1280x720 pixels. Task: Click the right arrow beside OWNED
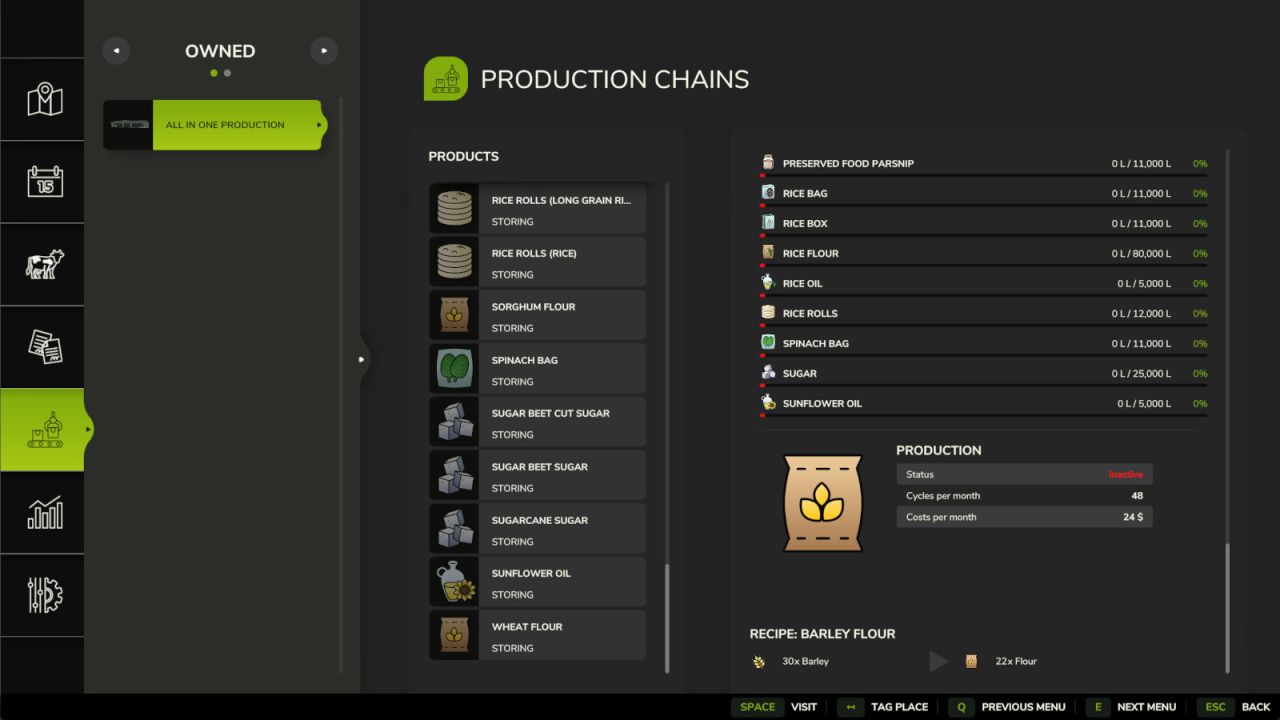click(x=324, y=50)
